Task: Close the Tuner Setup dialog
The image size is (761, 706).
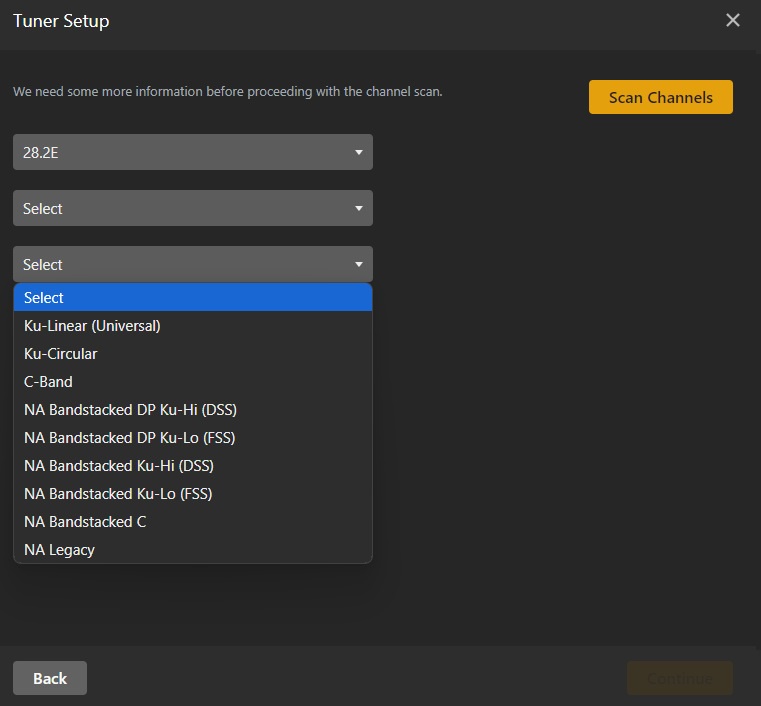Action: click(x=733, y=20)
